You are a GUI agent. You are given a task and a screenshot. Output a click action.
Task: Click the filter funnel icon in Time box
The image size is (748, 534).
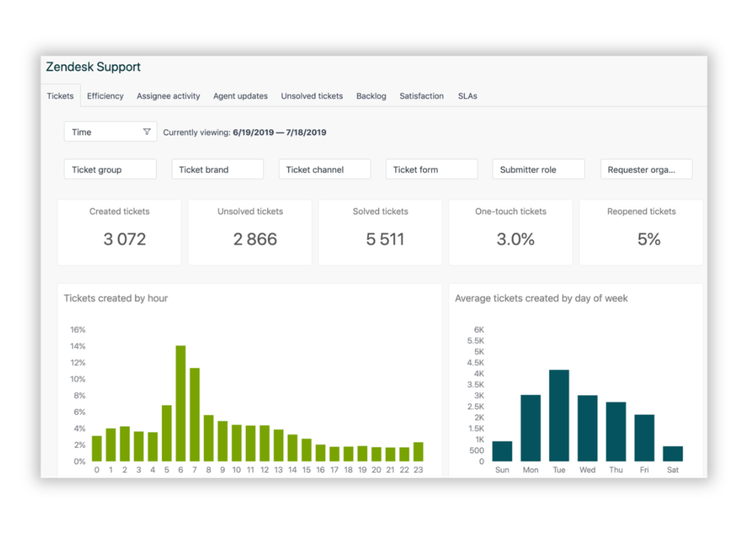[147, 132]
